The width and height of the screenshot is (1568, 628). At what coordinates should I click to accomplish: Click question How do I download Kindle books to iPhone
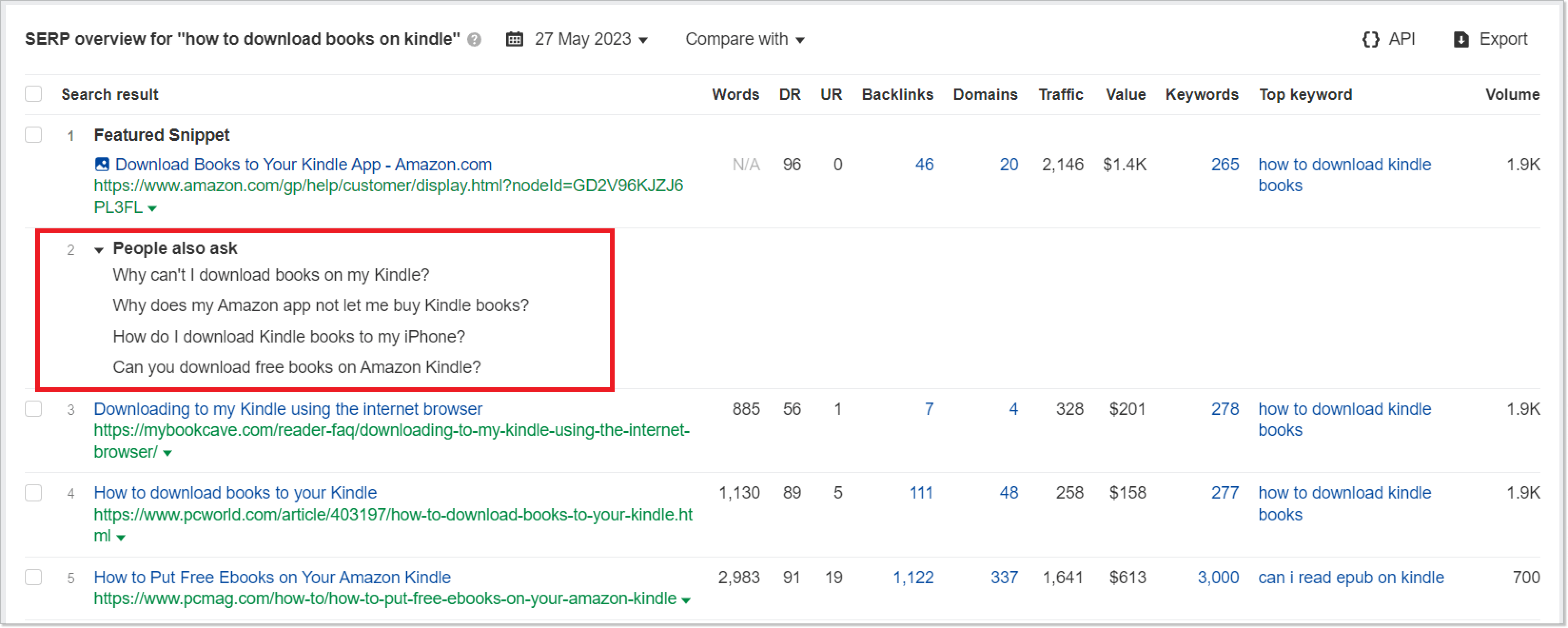click(288, 337)
